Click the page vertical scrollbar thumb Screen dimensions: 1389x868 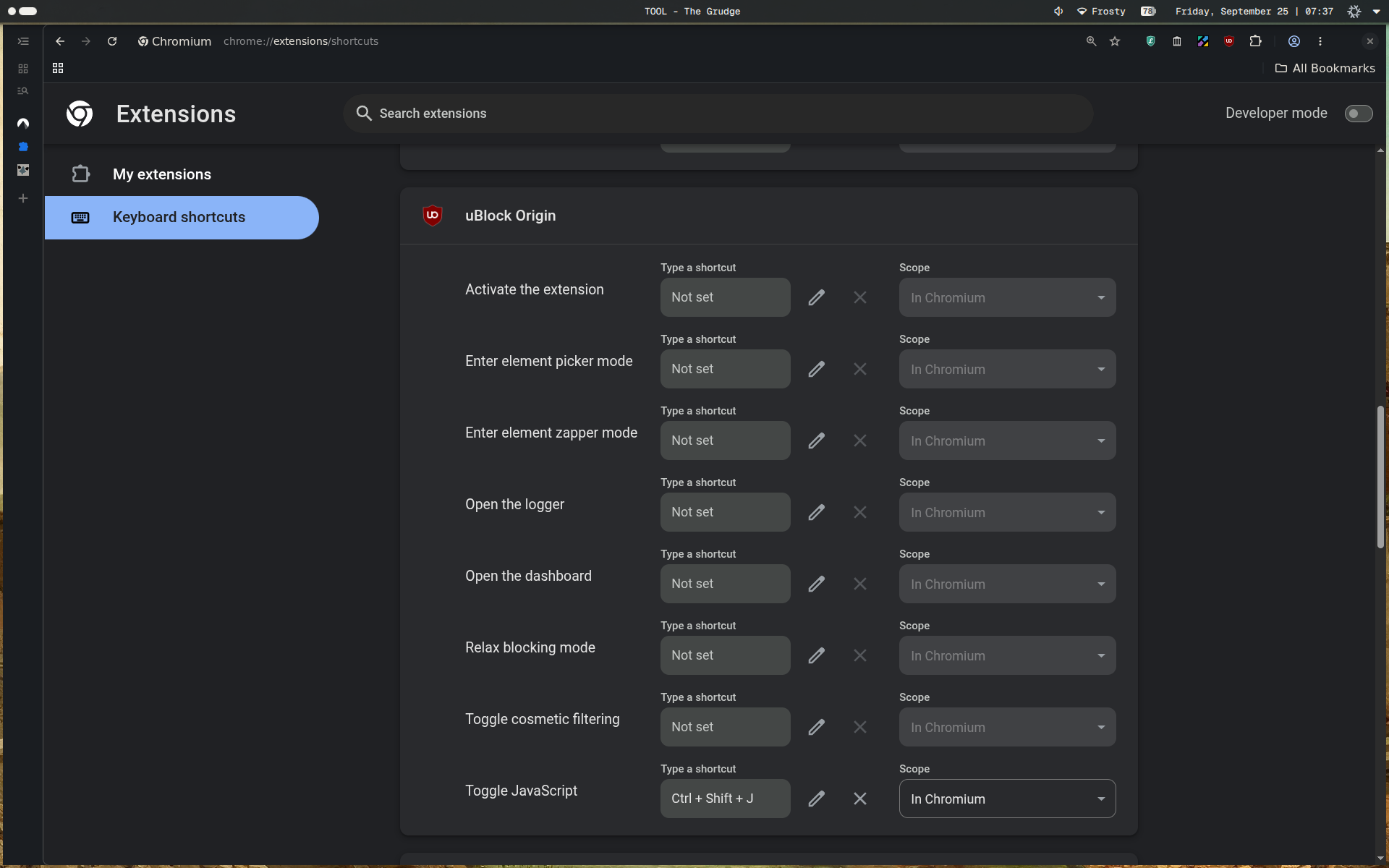click(1380, 477)
